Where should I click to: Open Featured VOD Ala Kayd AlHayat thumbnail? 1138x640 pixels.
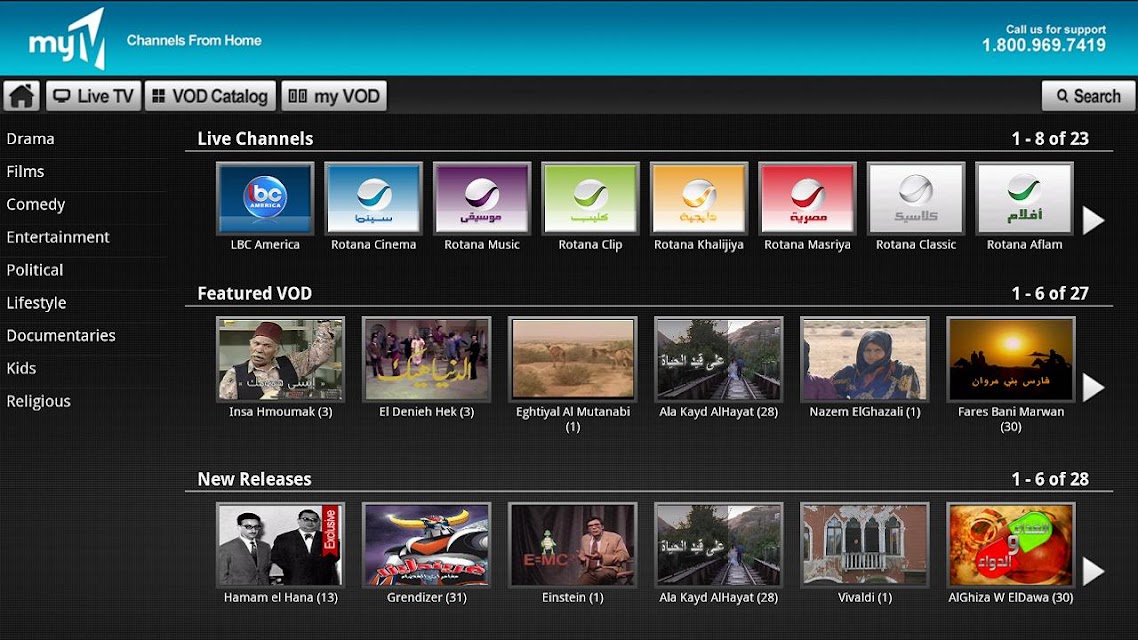point(719,359)
